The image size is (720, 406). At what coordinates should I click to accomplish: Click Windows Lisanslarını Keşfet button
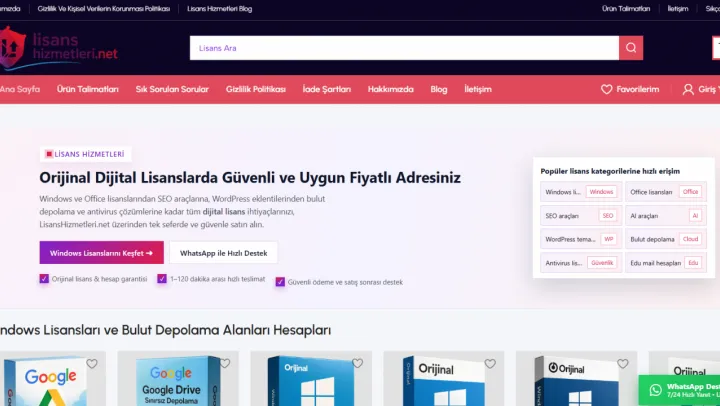100,253
